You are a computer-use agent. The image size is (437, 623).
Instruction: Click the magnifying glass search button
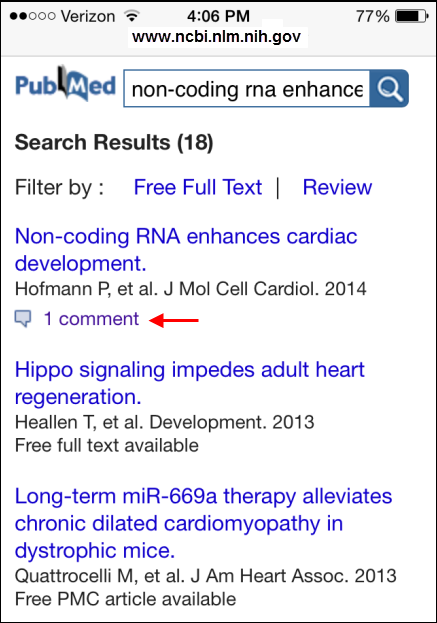(x=389, y=88)
